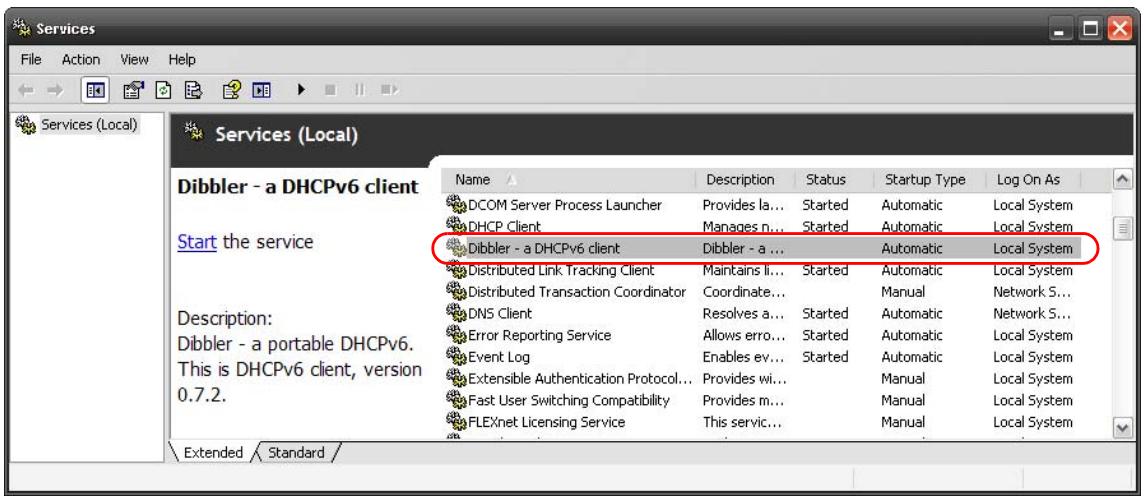
Task: Select the Dibbler - a DHCPv6 client name
Action: coord(544,248)
